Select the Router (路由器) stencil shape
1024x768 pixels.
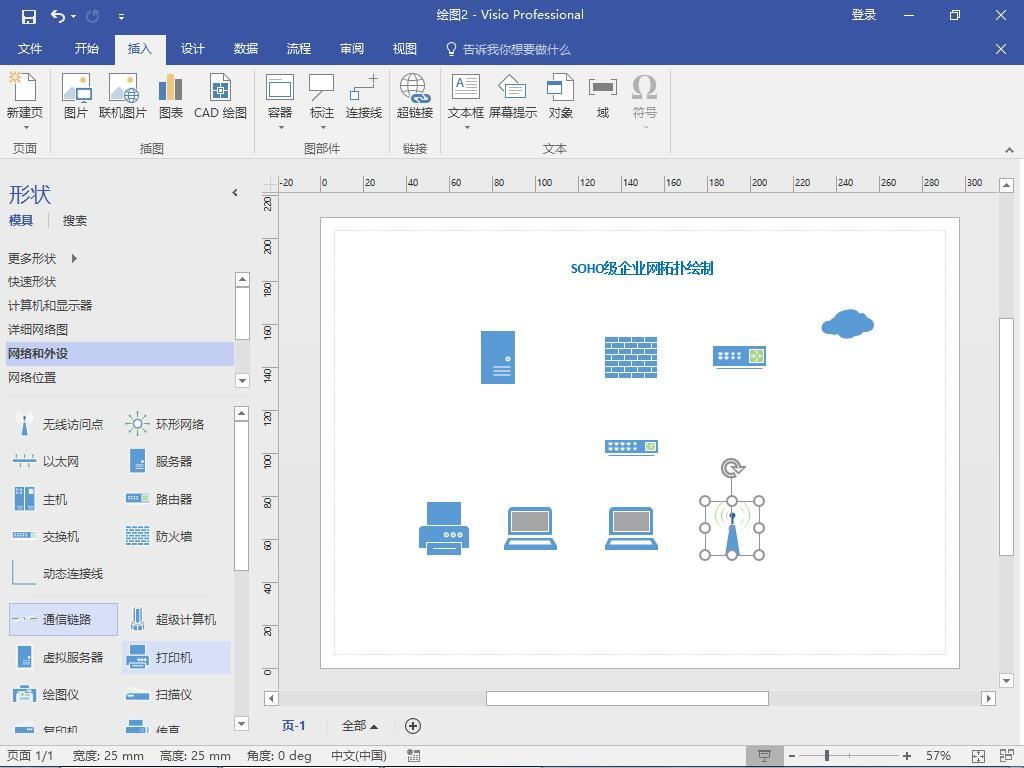159,499
